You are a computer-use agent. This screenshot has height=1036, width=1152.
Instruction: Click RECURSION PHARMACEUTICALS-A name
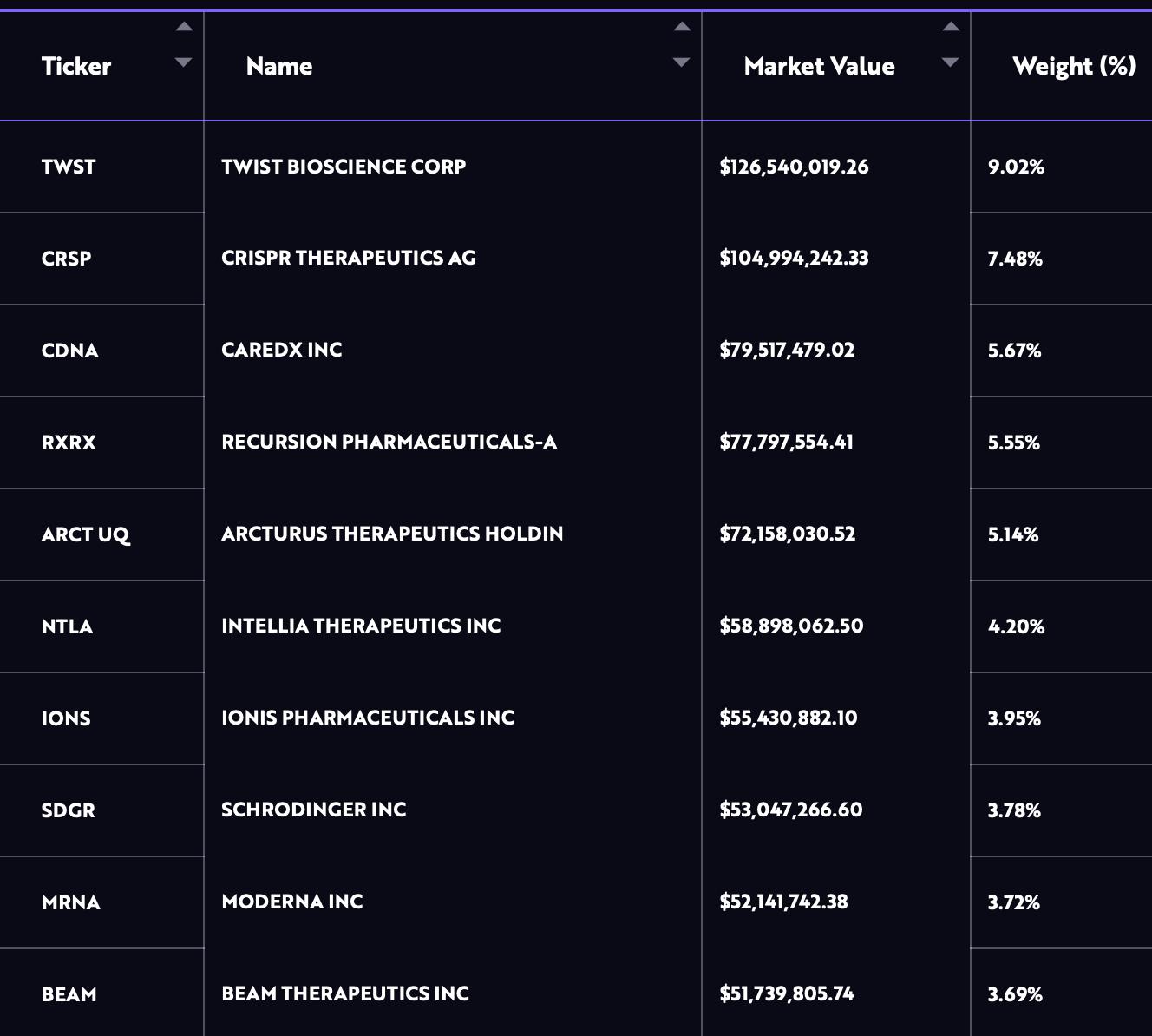389,442
